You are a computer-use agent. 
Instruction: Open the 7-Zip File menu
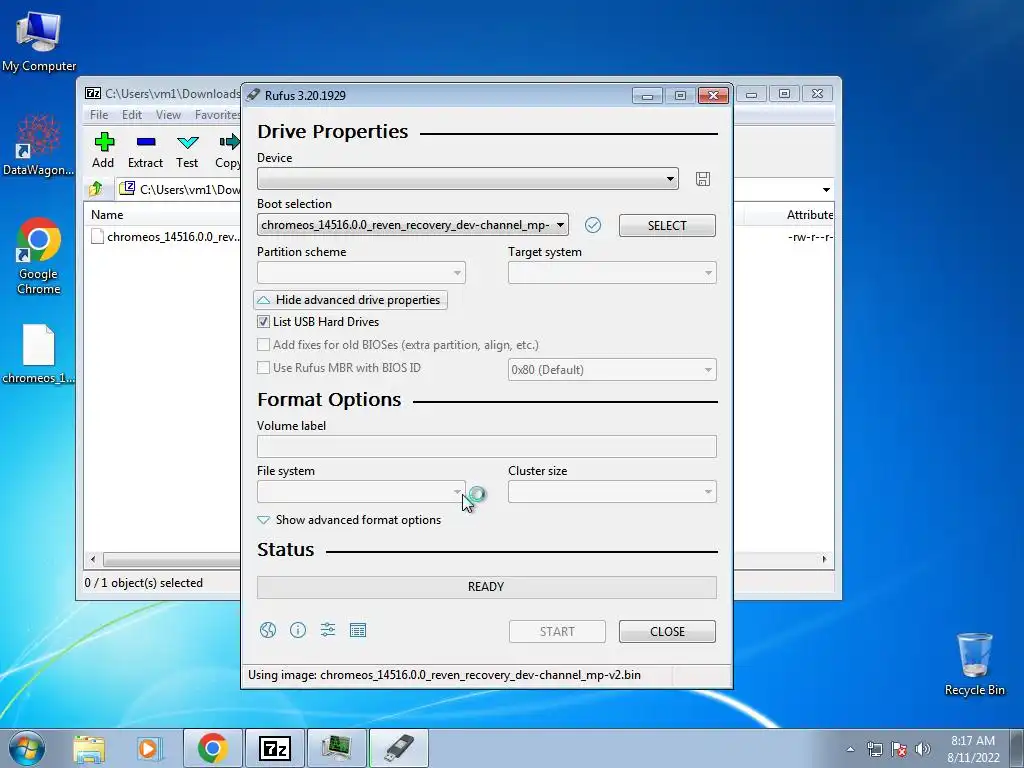[x=99, y=115]
